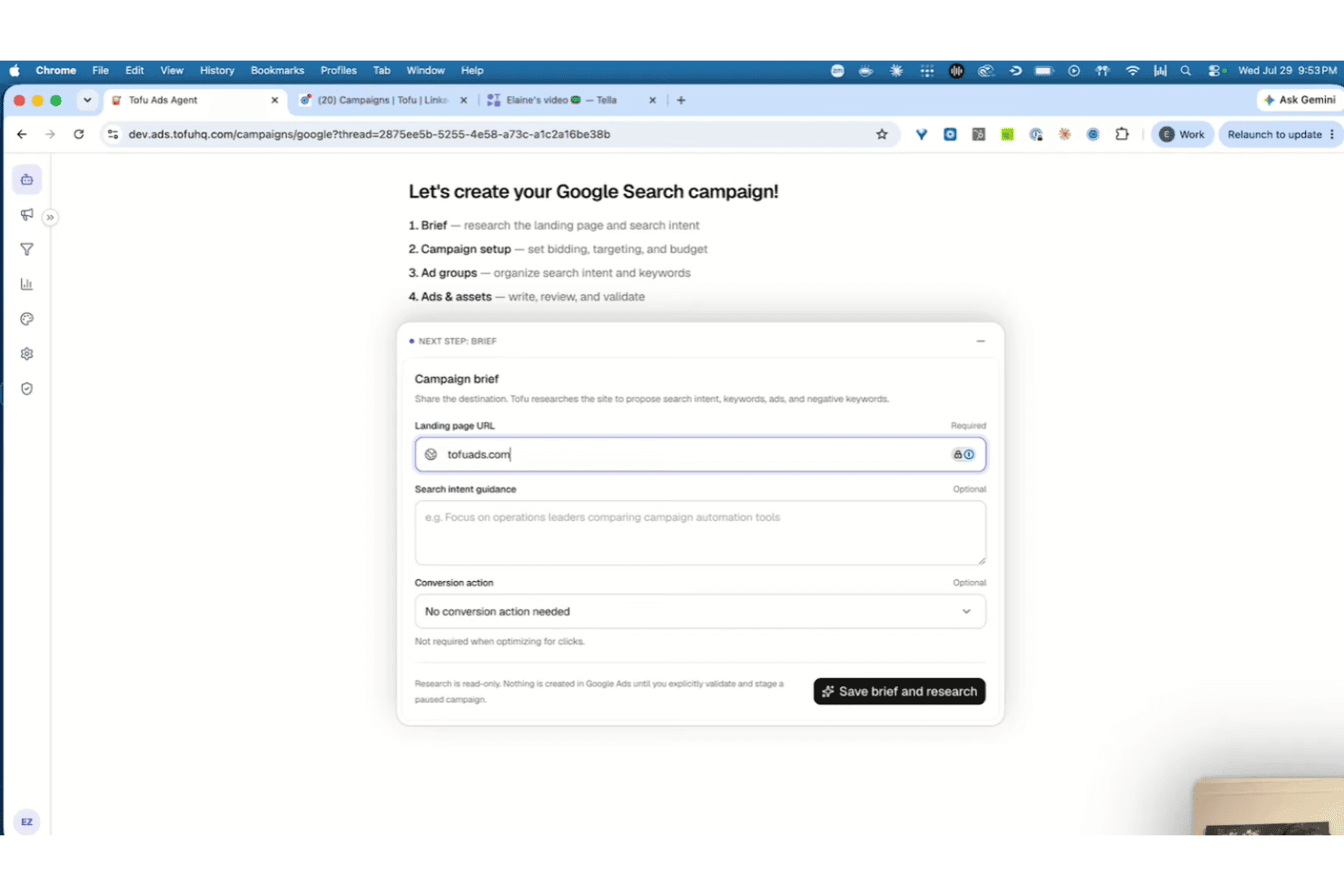The width and height of the screenshot is (1344, 896).
Task: Click the green extension icon in toolbar
Action: tap(1007, 134)
